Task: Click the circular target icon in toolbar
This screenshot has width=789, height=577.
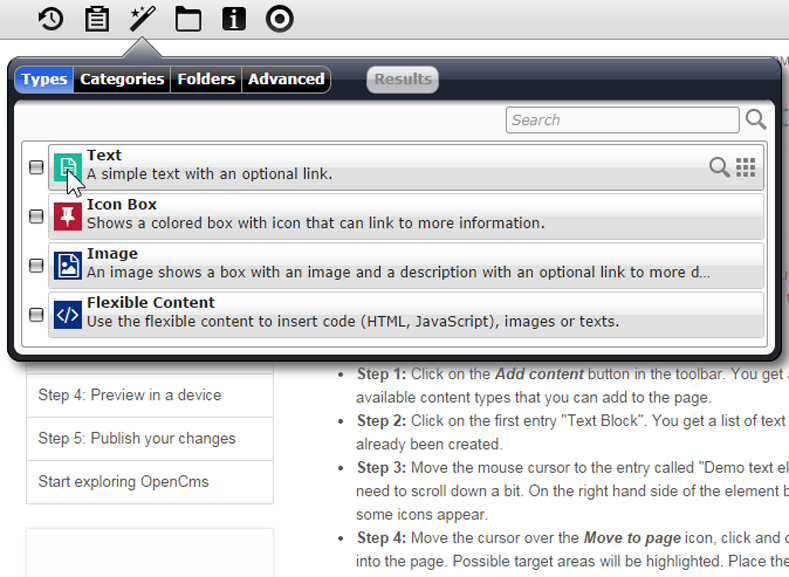Action: click(x=280, y=19)
